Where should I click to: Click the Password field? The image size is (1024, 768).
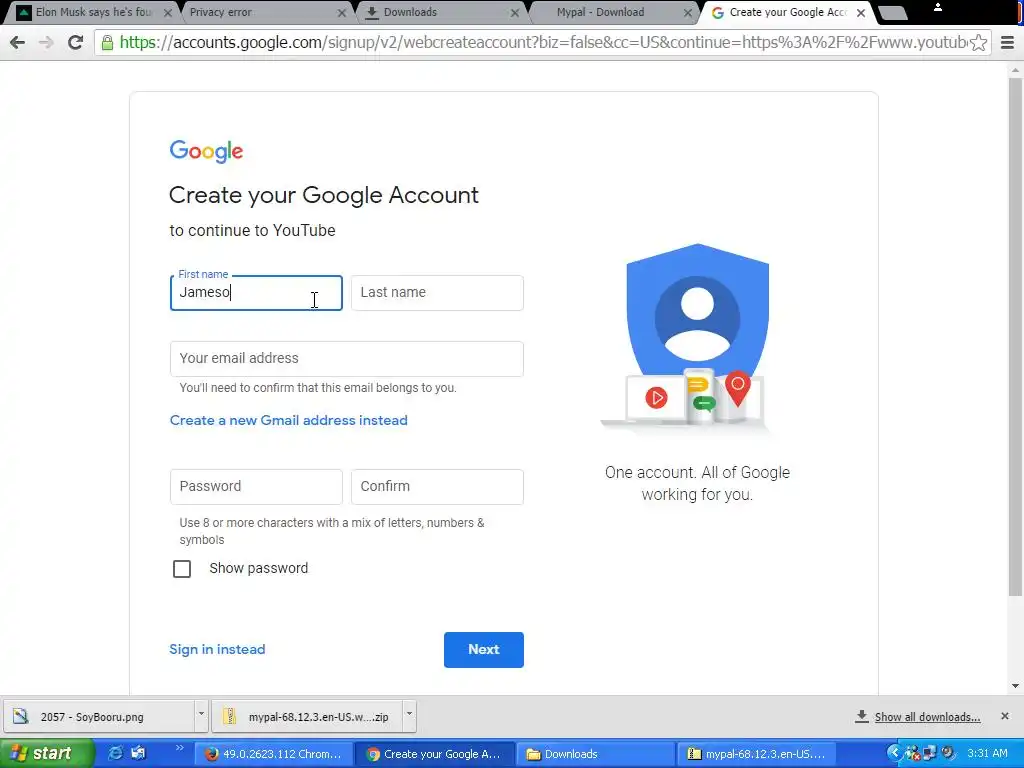(x=256, y=487)
